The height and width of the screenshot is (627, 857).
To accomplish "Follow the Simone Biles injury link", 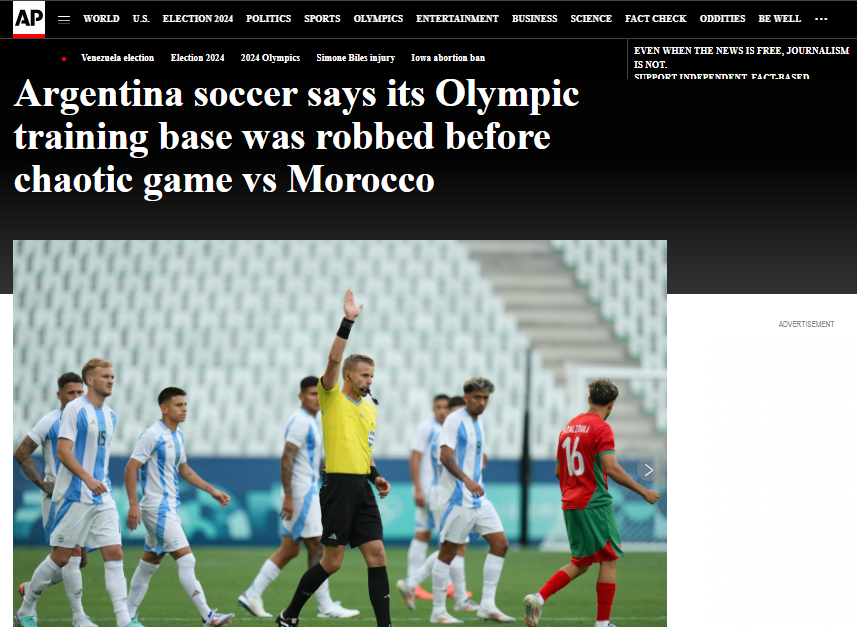I will click(x=355, y=58).
